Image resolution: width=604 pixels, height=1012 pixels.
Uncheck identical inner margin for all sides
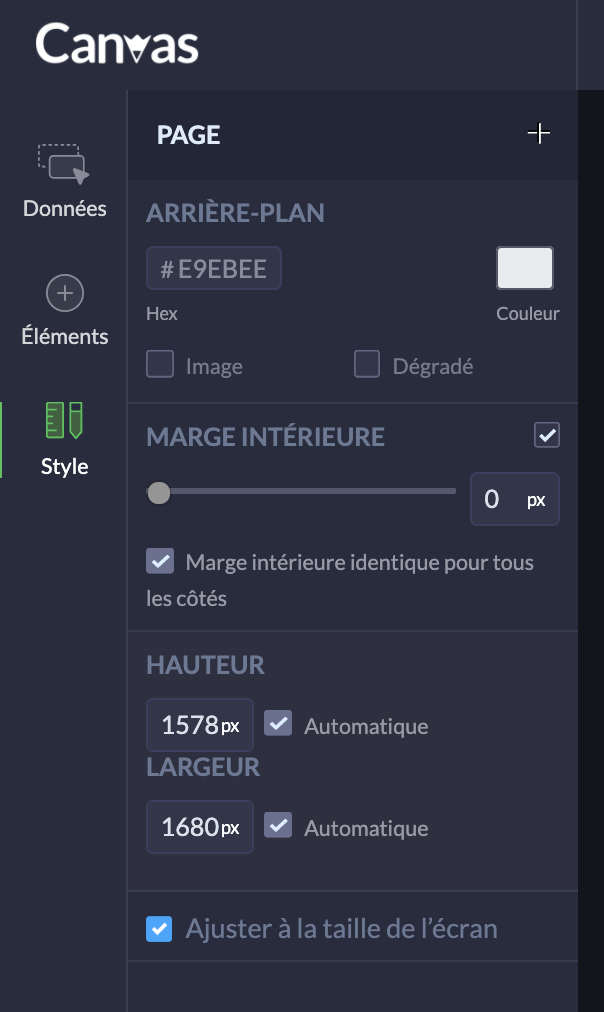click(x=160, y=561)
